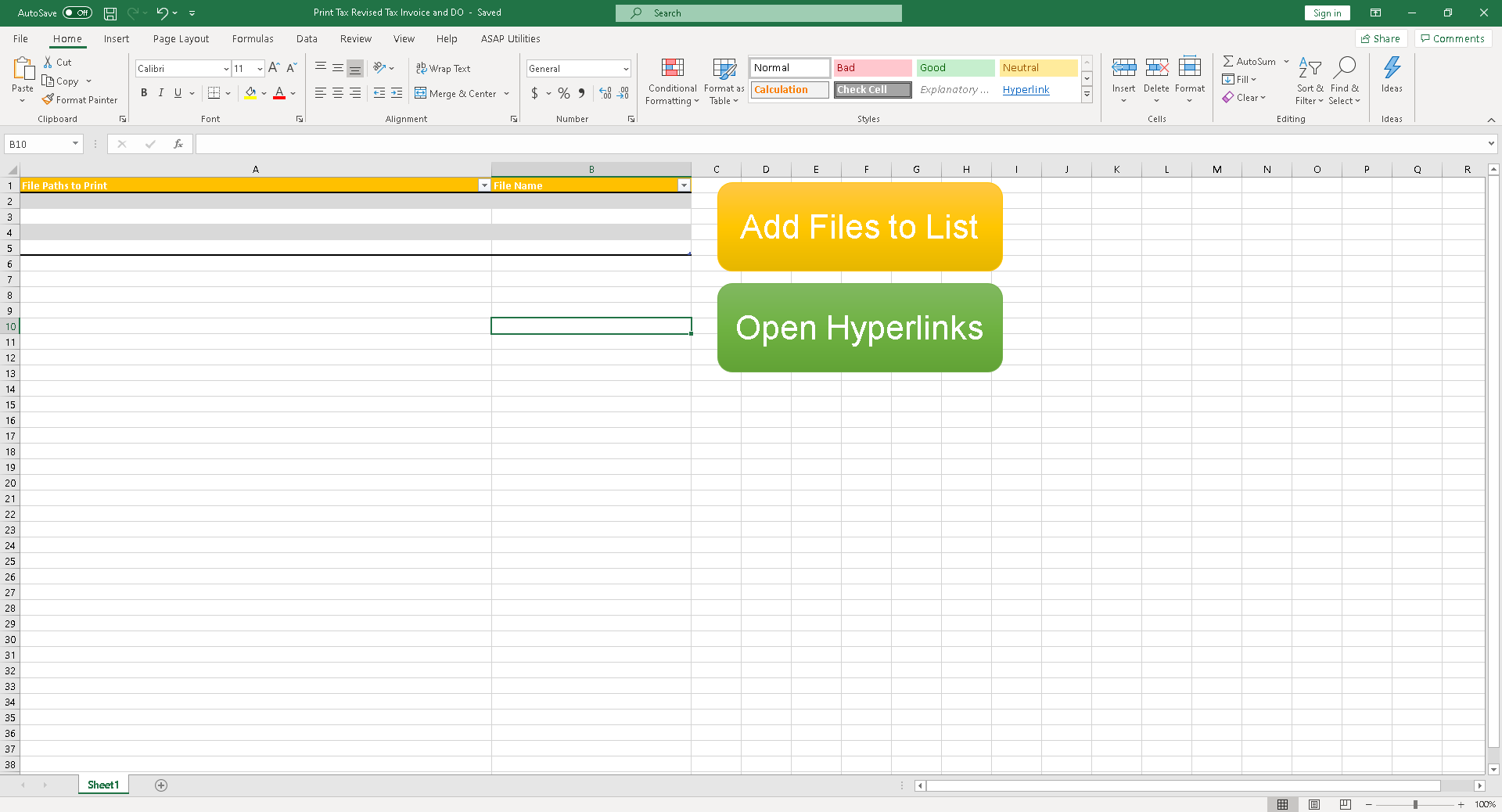Open the filter dropdown on File Name column
1502x812 pixels.
[684, 185]
